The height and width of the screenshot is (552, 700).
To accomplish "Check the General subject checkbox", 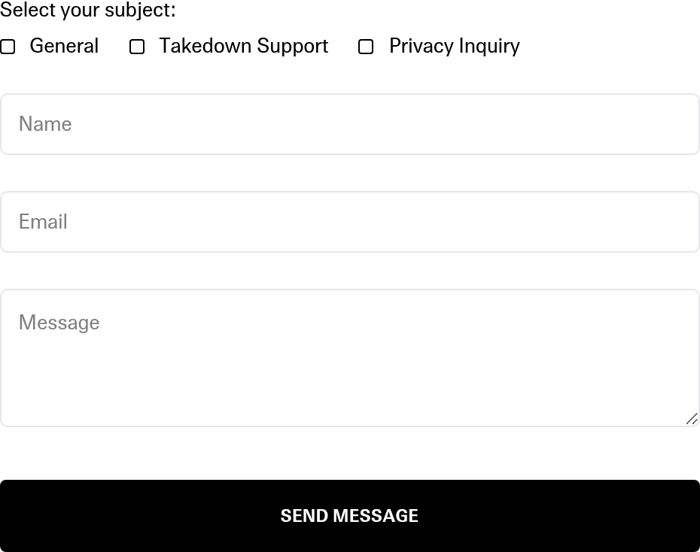I will (8, 47).
